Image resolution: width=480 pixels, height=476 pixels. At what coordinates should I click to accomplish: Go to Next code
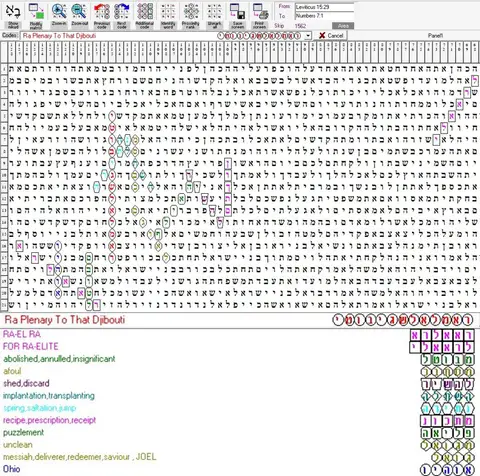point(122,15)
